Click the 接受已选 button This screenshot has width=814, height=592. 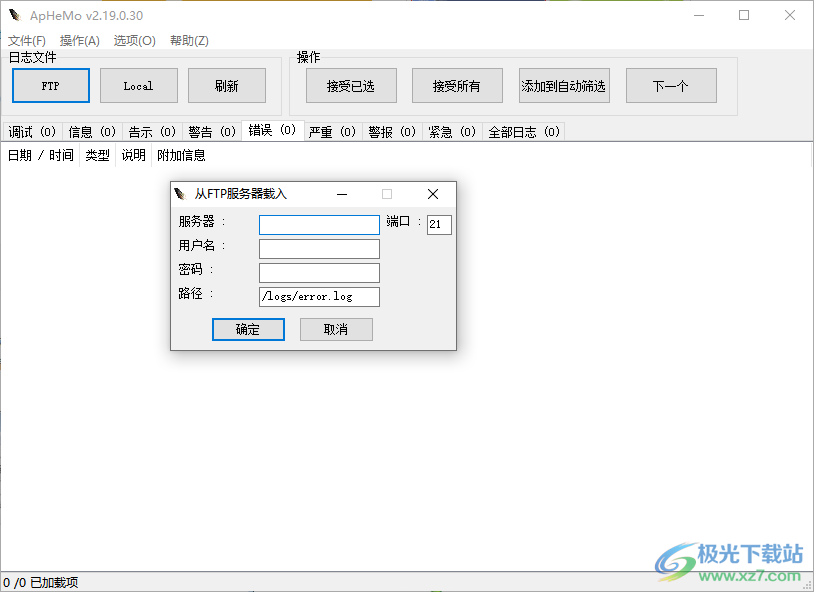[351, 86]
